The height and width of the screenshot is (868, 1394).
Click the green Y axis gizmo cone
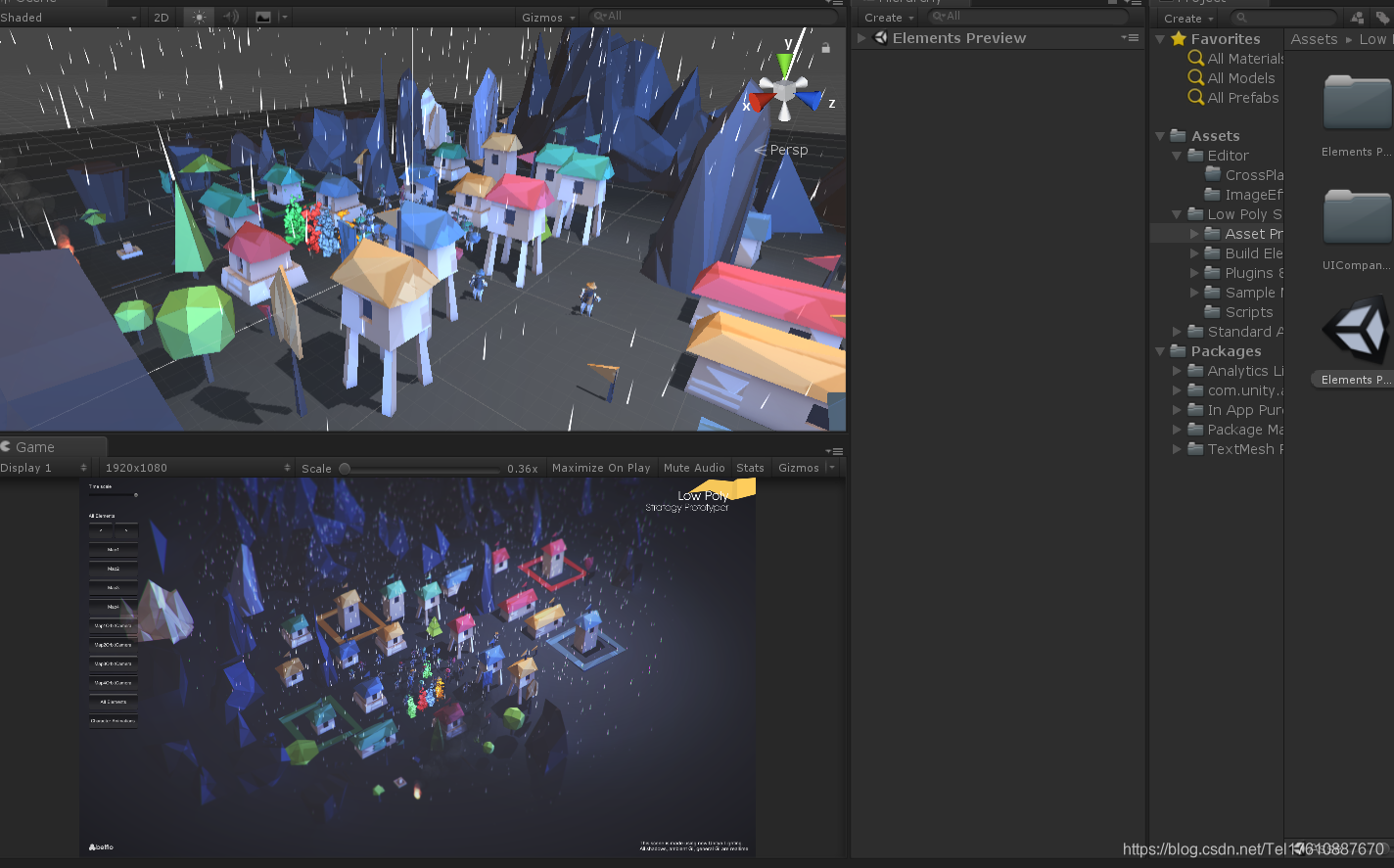785,64
